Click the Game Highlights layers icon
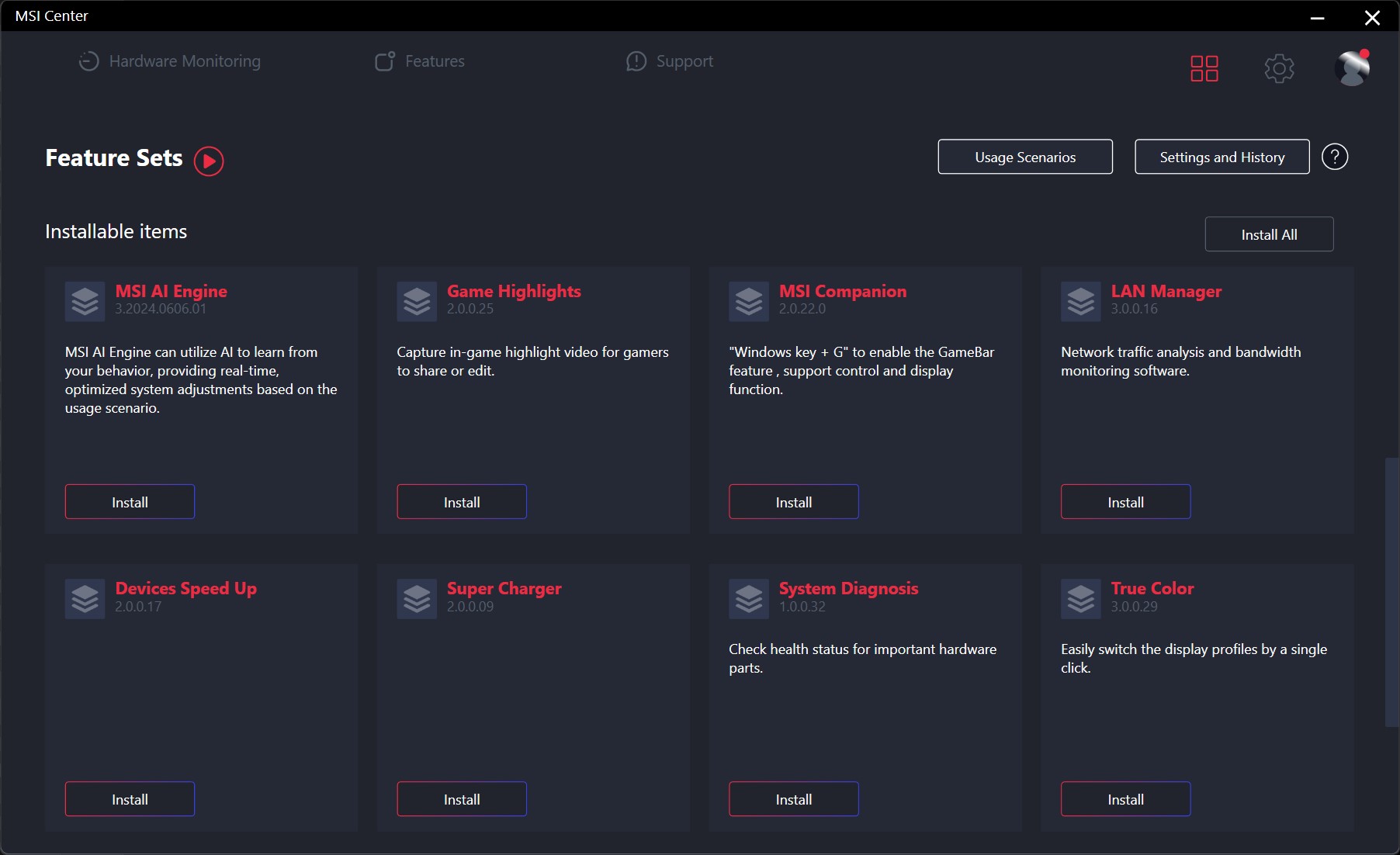The width and height of the screenshot is (1400, 855). [417, 301]
